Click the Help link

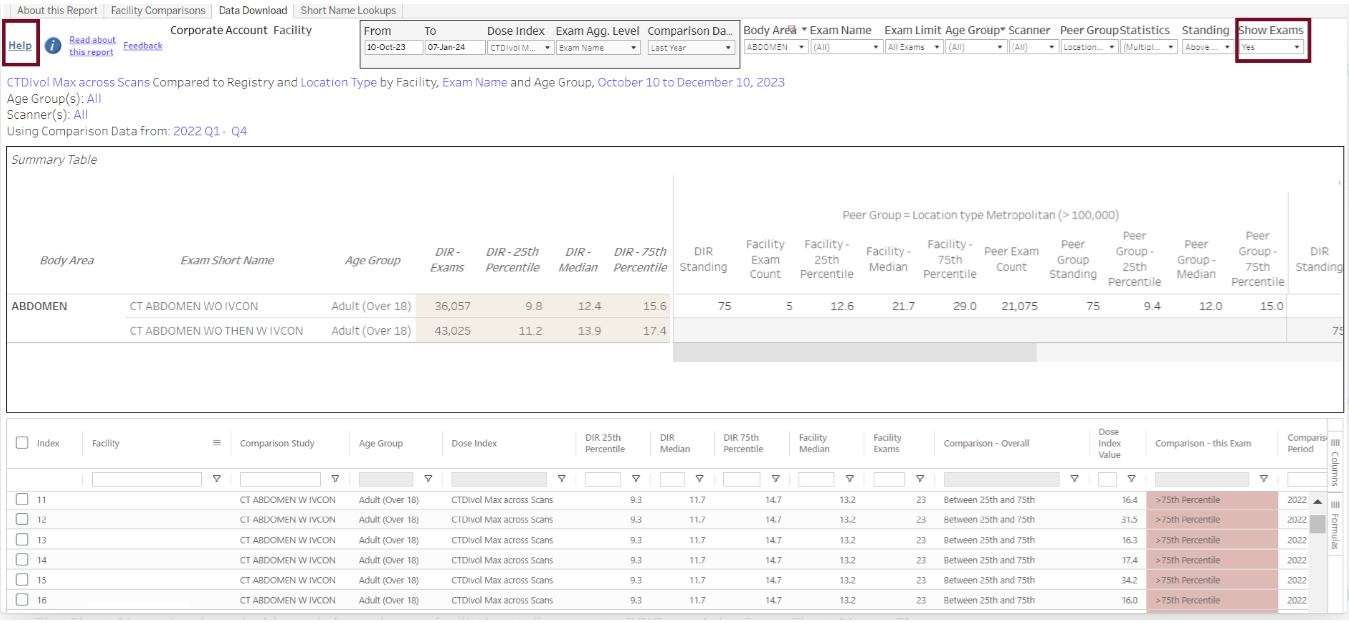(20, 46)
